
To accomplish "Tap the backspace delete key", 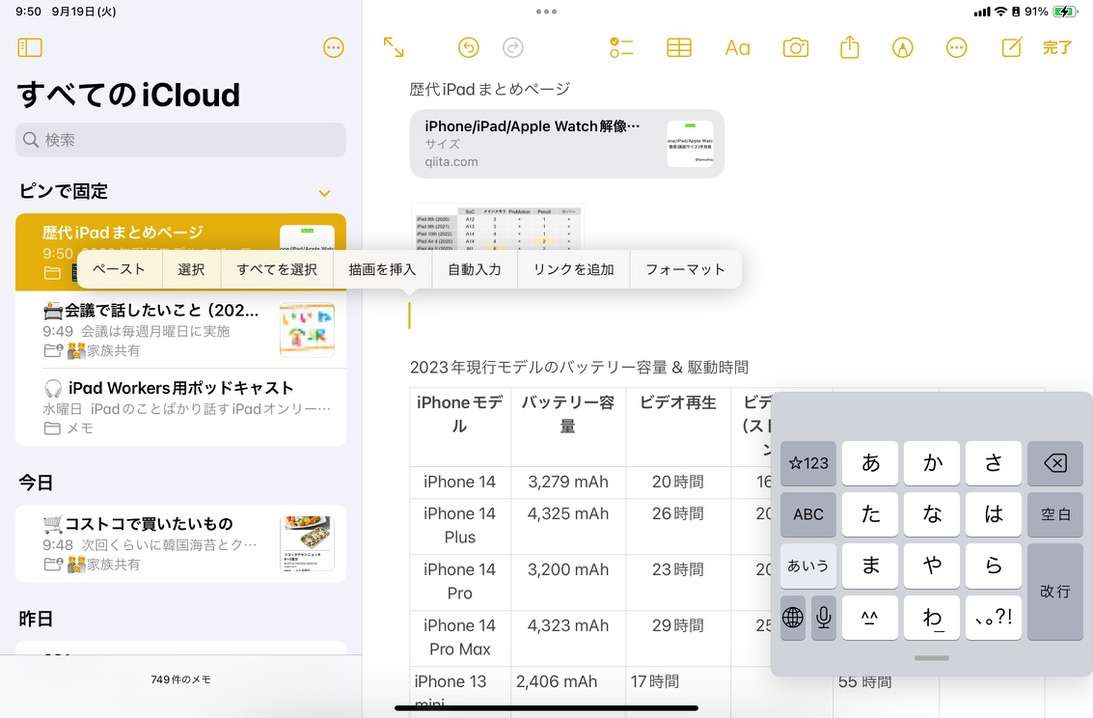I will point(1055,463).
